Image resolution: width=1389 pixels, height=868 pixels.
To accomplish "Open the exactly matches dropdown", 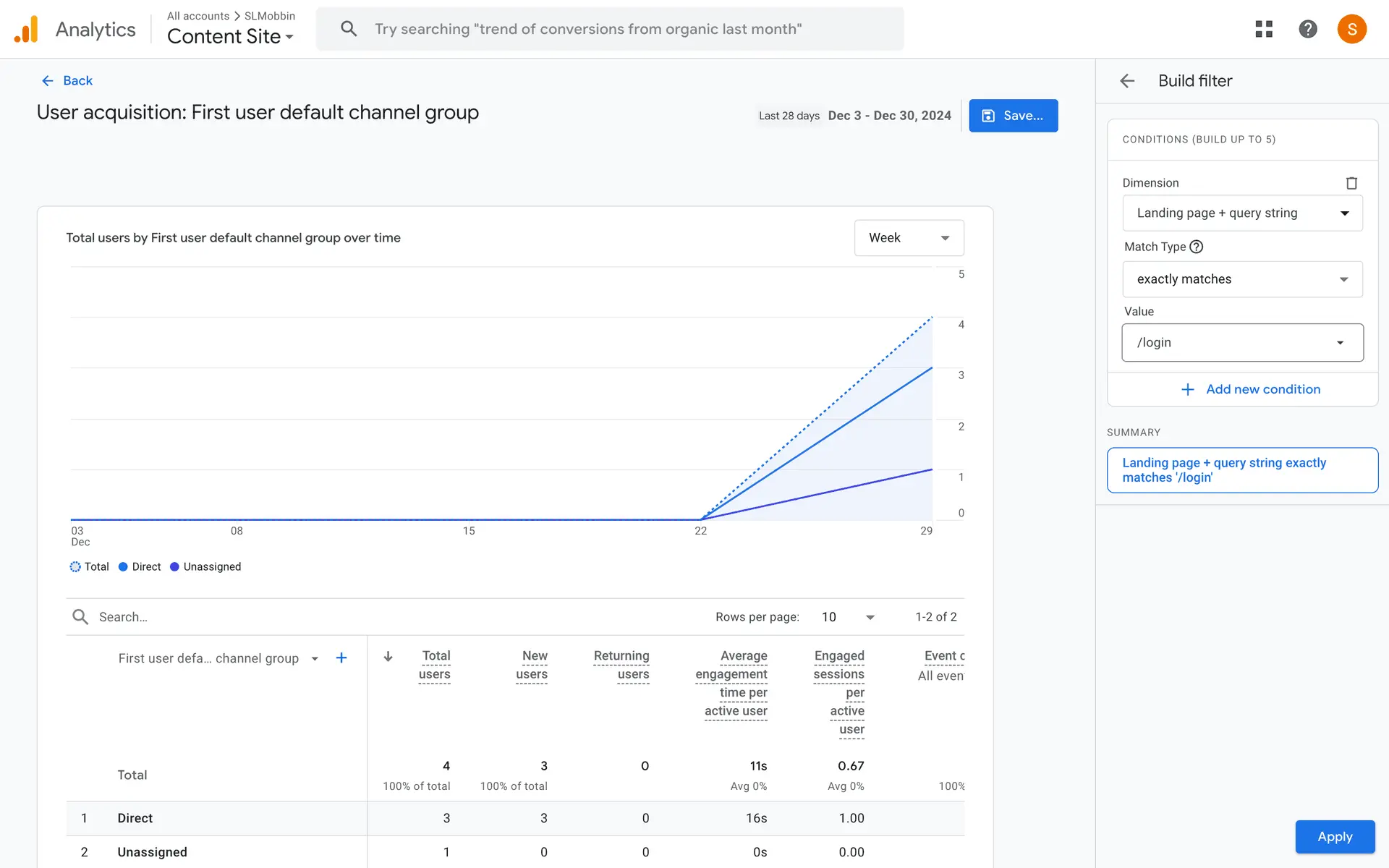I will click(x=1242, y=279).
